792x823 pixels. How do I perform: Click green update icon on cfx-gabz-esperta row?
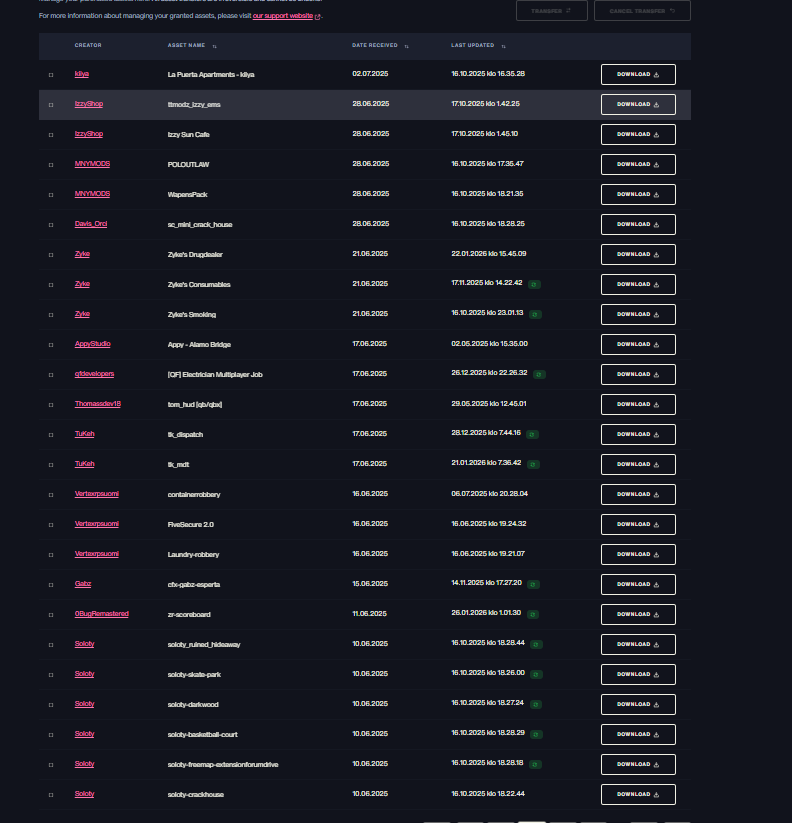tap(533, 584)
